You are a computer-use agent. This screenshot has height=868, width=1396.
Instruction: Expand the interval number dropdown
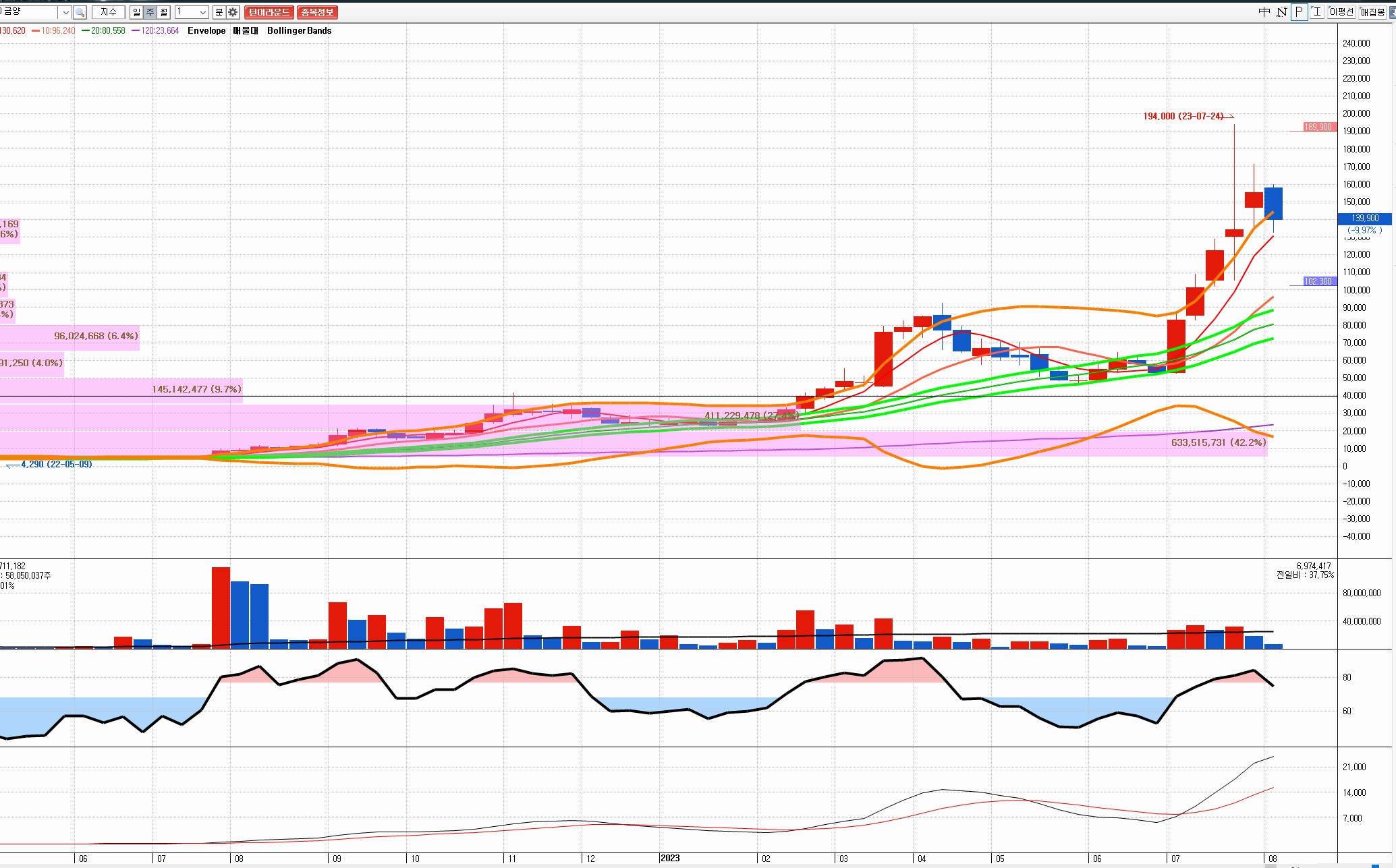click(x=202, y=12)
